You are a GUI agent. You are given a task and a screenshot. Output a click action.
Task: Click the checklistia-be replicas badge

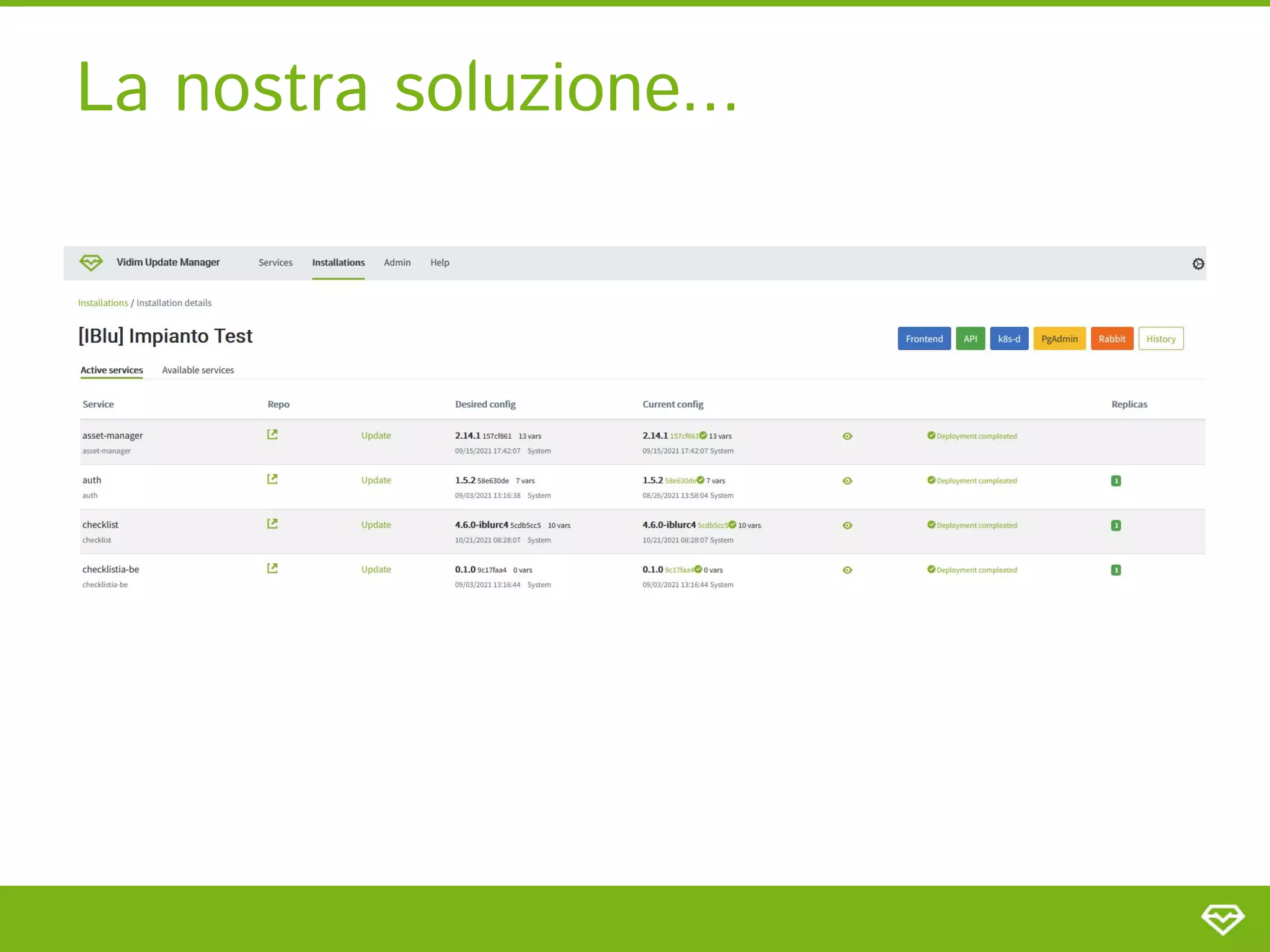click(x=1116, y=570)
